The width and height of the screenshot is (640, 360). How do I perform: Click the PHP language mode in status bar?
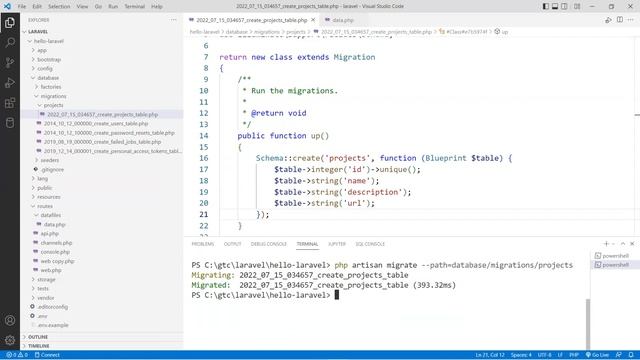click(574, 355)
